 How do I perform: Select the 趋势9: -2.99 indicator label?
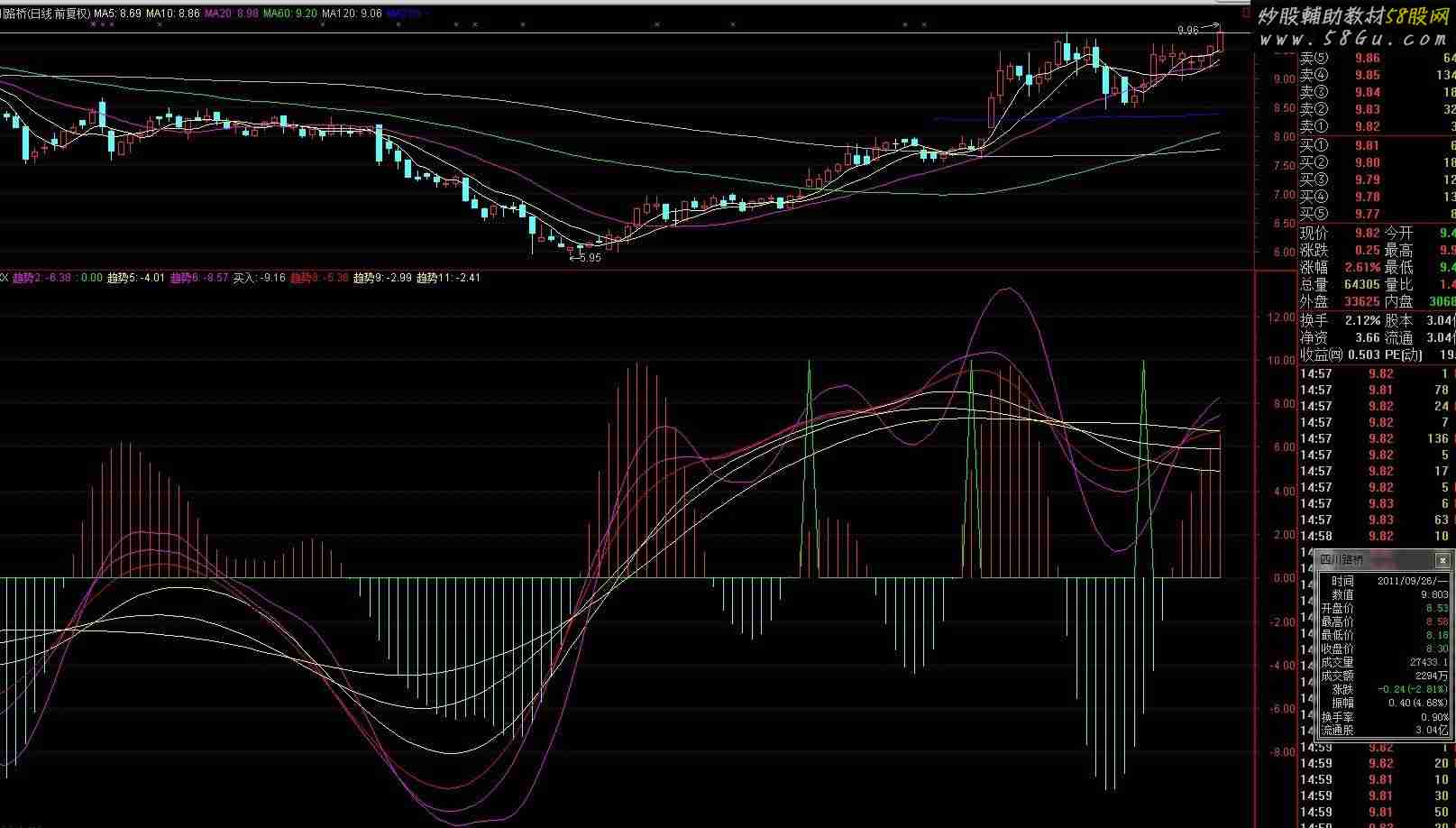(382, 278)
